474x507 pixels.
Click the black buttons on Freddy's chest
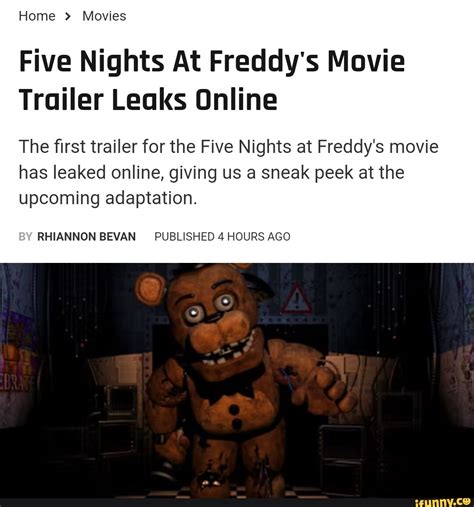click(x=235, y=416)
